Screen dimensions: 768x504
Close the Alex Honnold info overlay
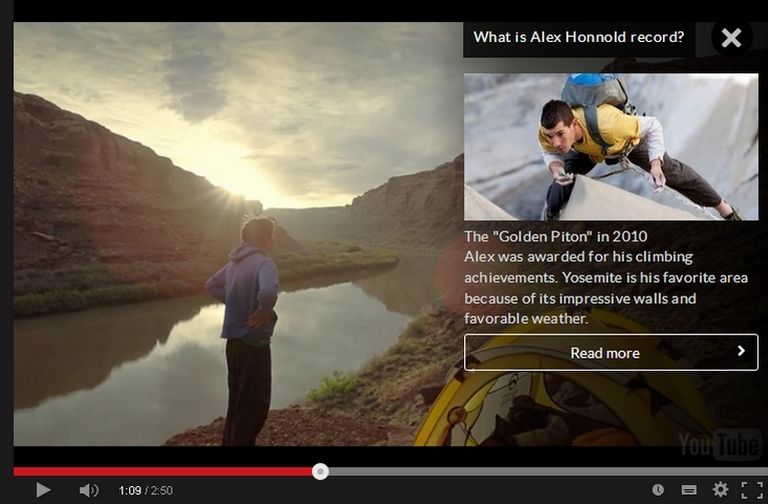point(731,38)
